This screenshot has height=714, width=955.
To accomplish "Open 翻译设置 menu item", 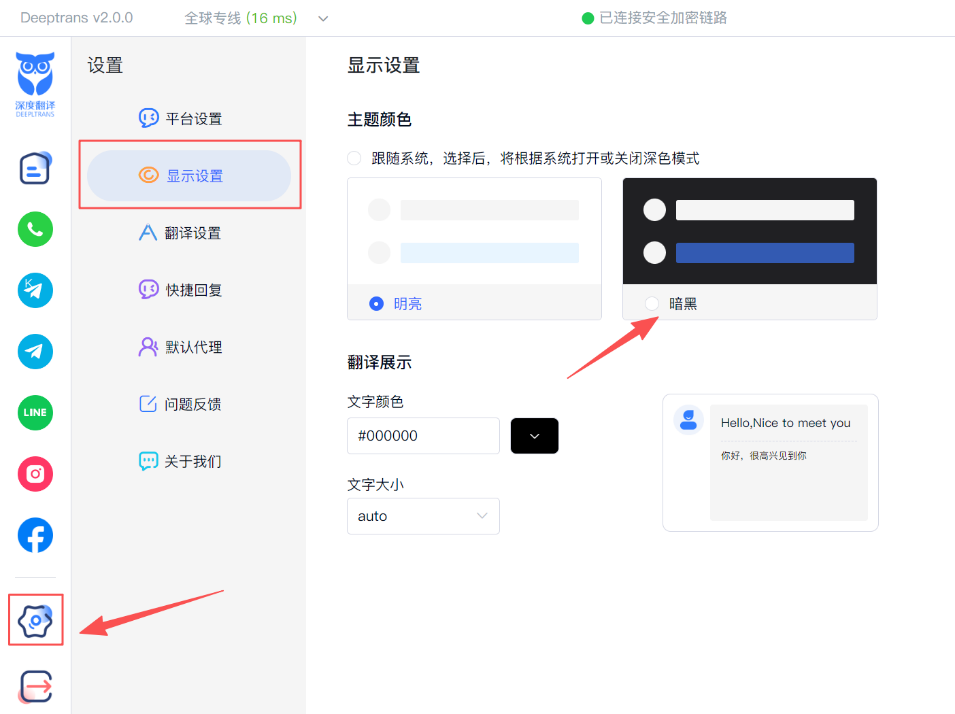I will coord(189,233).
